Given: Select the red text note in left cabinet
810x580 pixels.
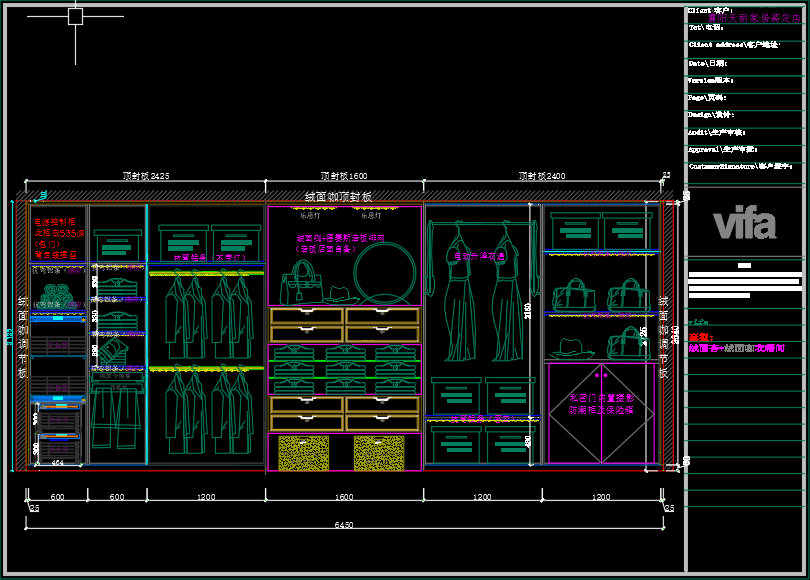Looking at the screenshot, I should click(55, 238).
